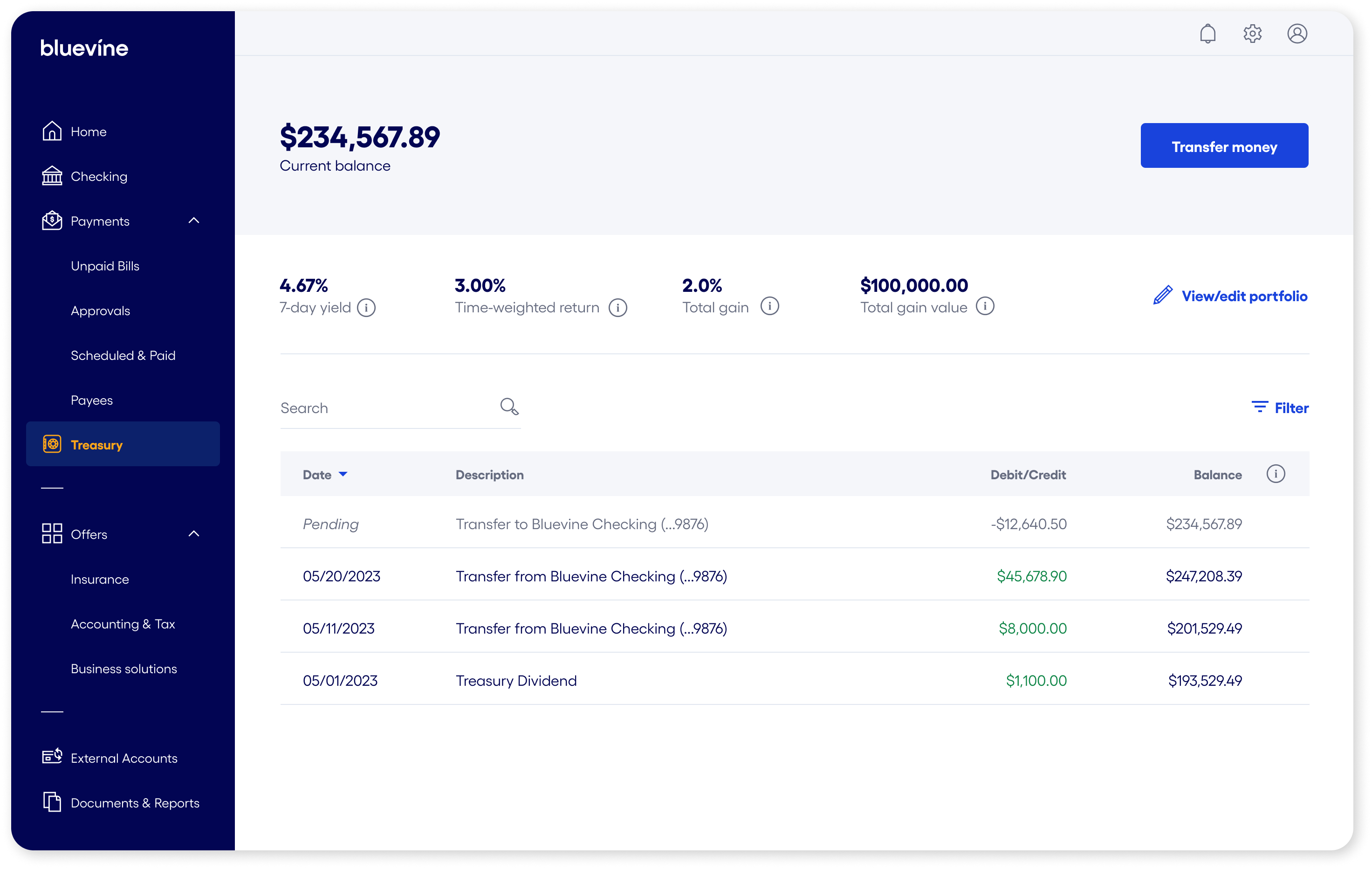Sort by Date column arrow
The image size is (1372, 869).
click(343, 474)
